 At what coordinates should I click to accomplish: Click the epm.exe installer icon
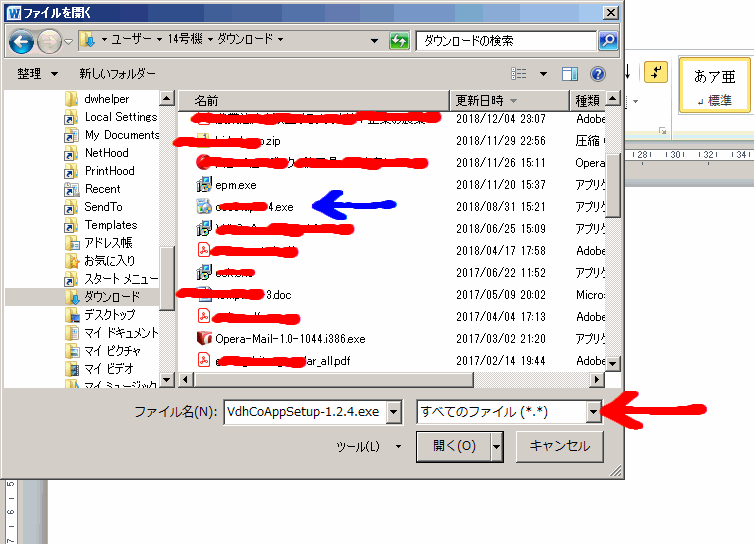point(204,185)
